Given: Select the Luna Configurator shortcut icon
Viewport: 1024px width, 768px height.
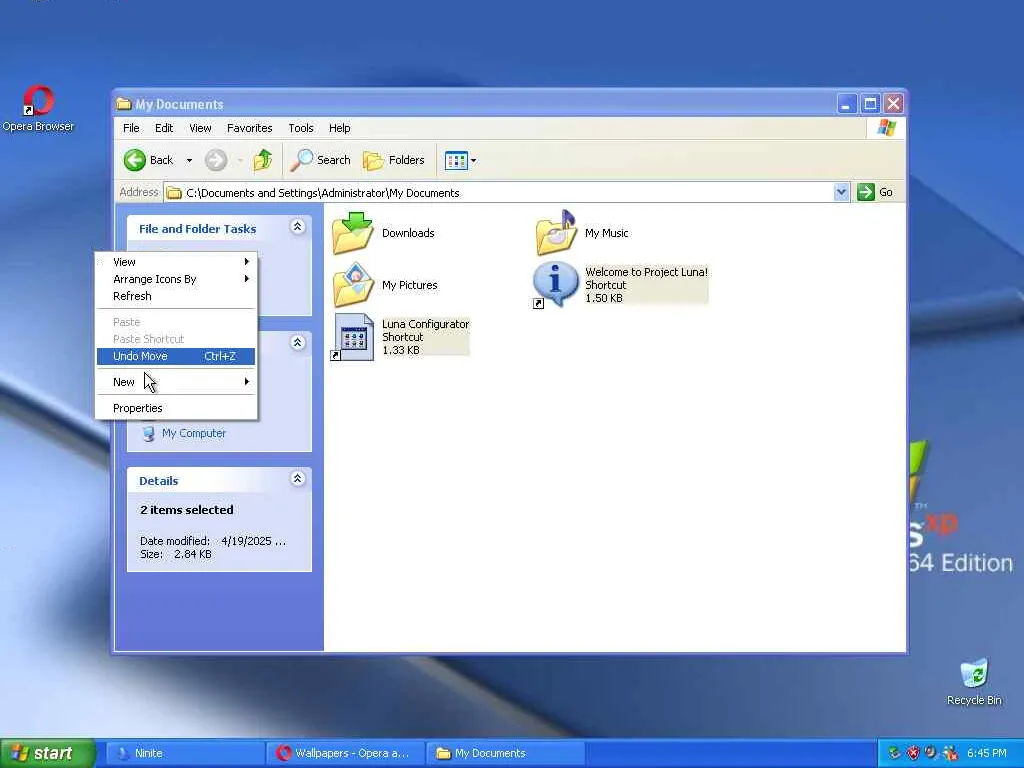Looking at the screenshot, I should tap(353, 337).
